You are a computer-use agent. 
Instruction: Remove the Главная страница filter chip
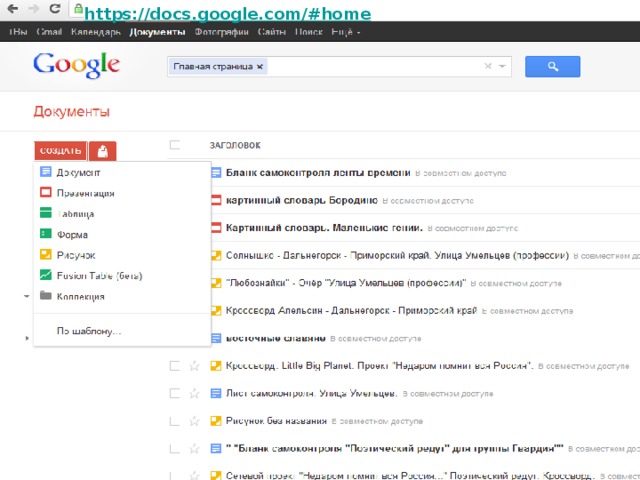(x=260, y=67)
